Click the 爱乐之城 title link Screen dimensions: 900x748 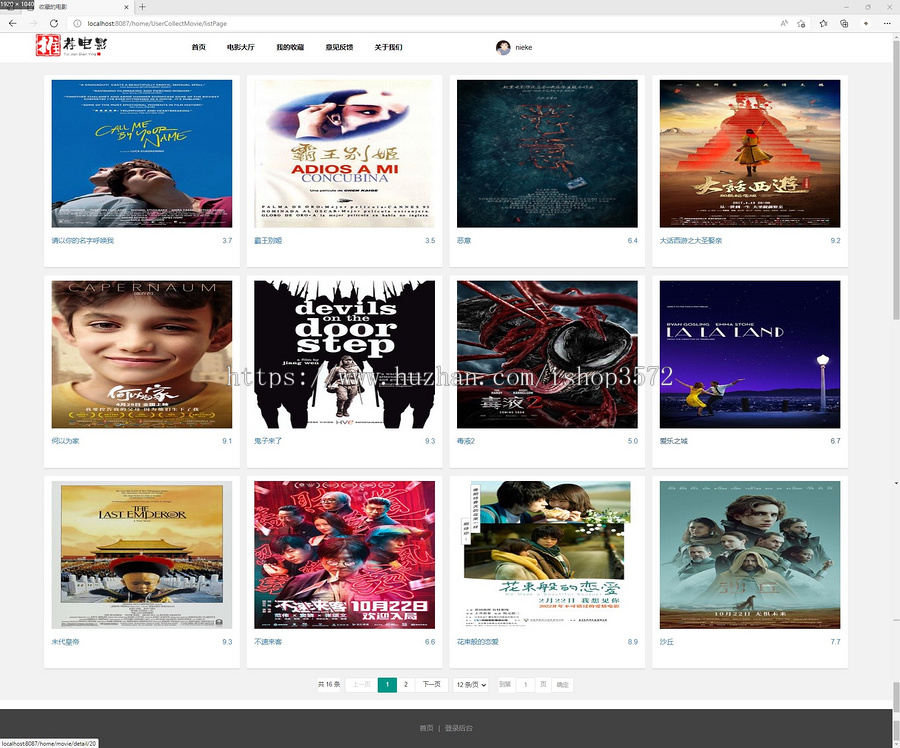tap(673, 441)
